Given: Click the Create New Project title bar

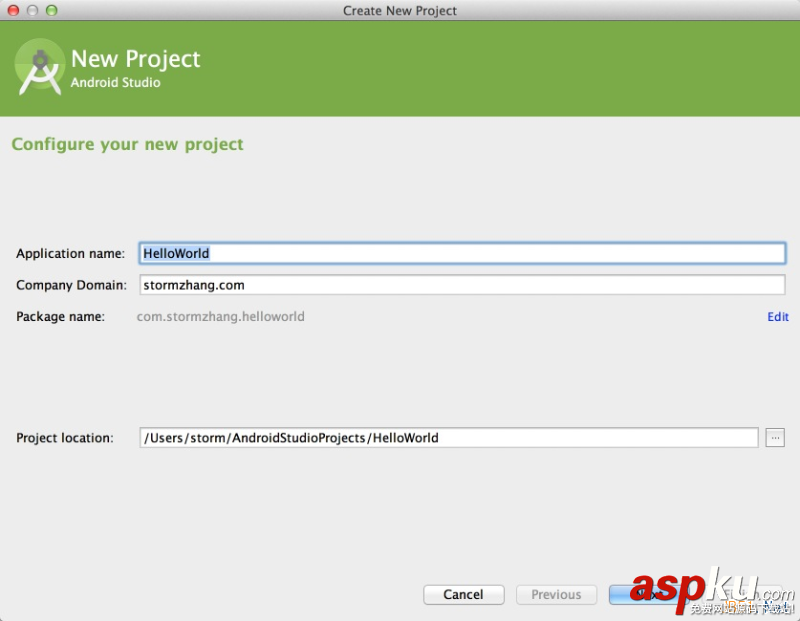Looking at the screenshot, I should click(400, 10).
